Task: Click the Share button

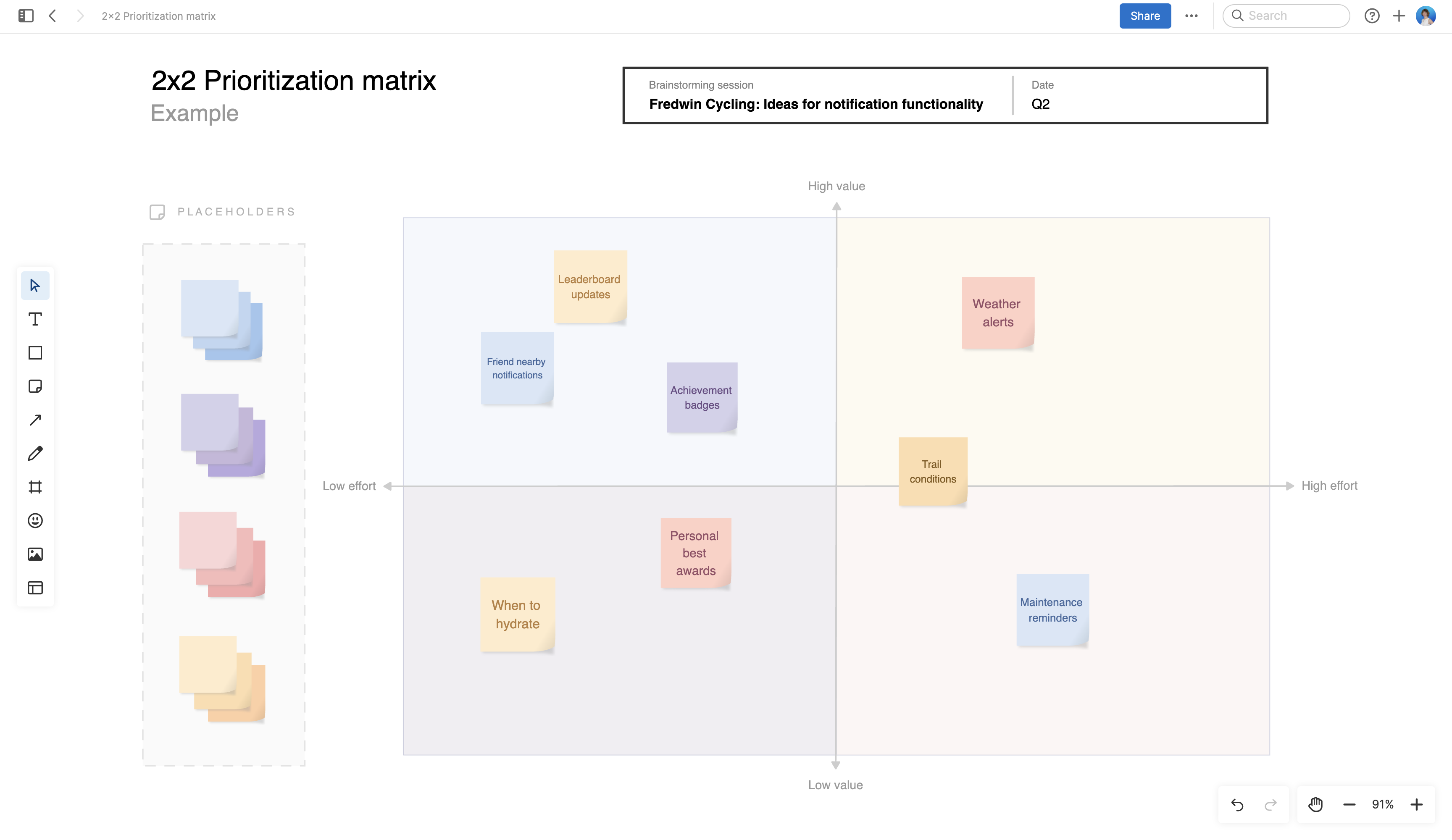Action: 1145,16
